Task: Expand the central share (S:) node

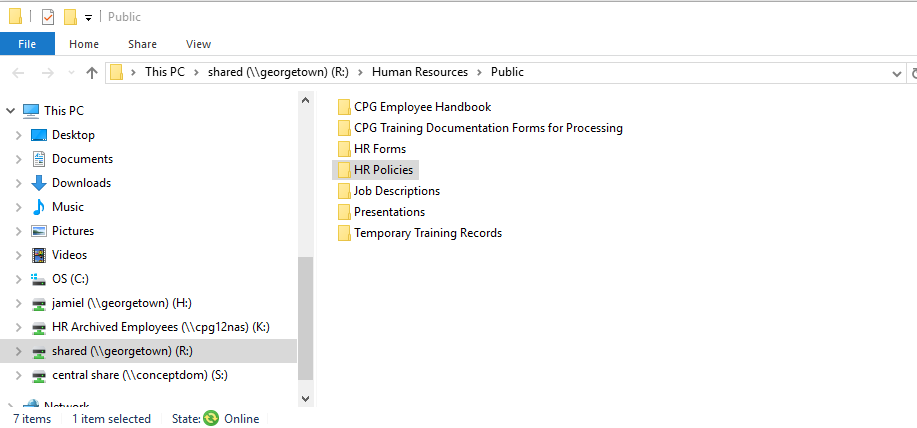Action: click(19, 375)
